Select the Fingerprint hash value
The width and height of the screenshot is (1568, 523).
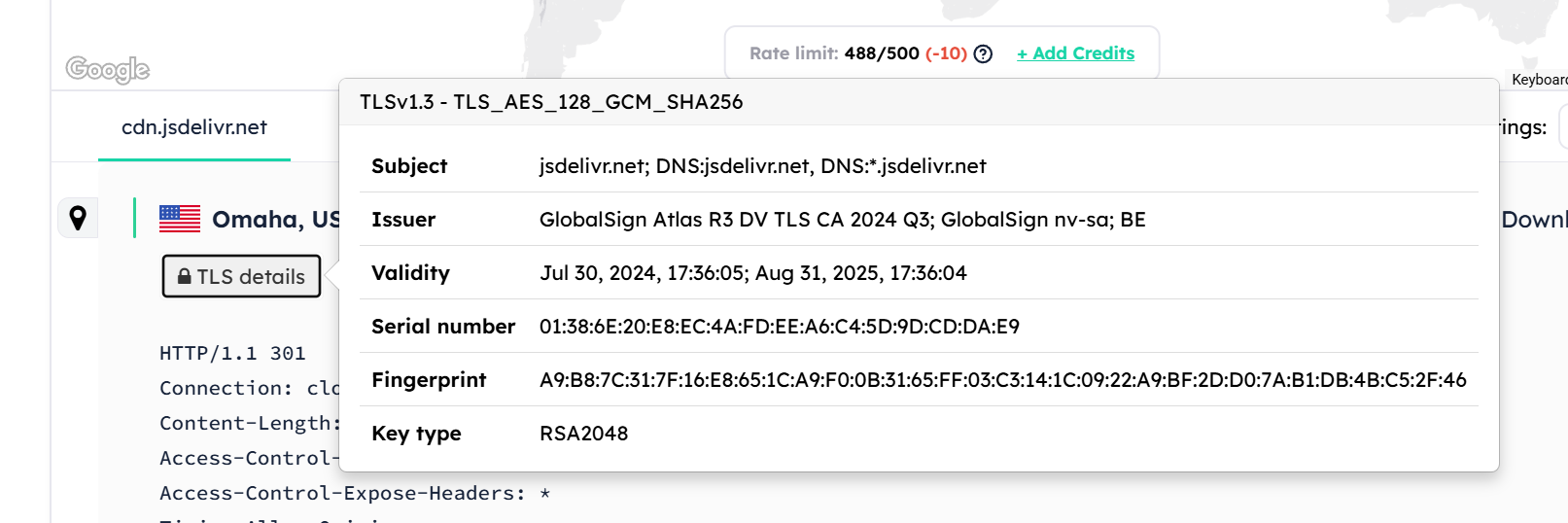[x=1003, y=380]
